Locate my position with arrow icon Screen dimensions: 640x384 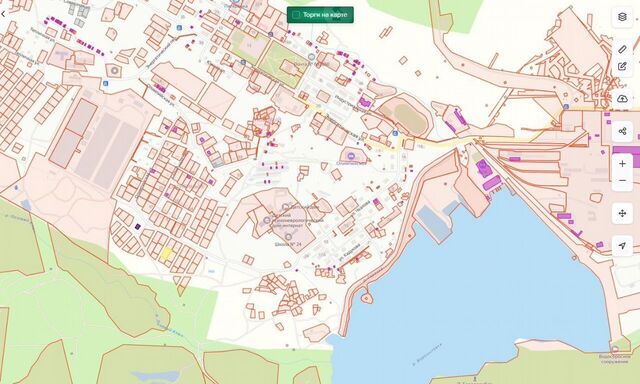622,246
